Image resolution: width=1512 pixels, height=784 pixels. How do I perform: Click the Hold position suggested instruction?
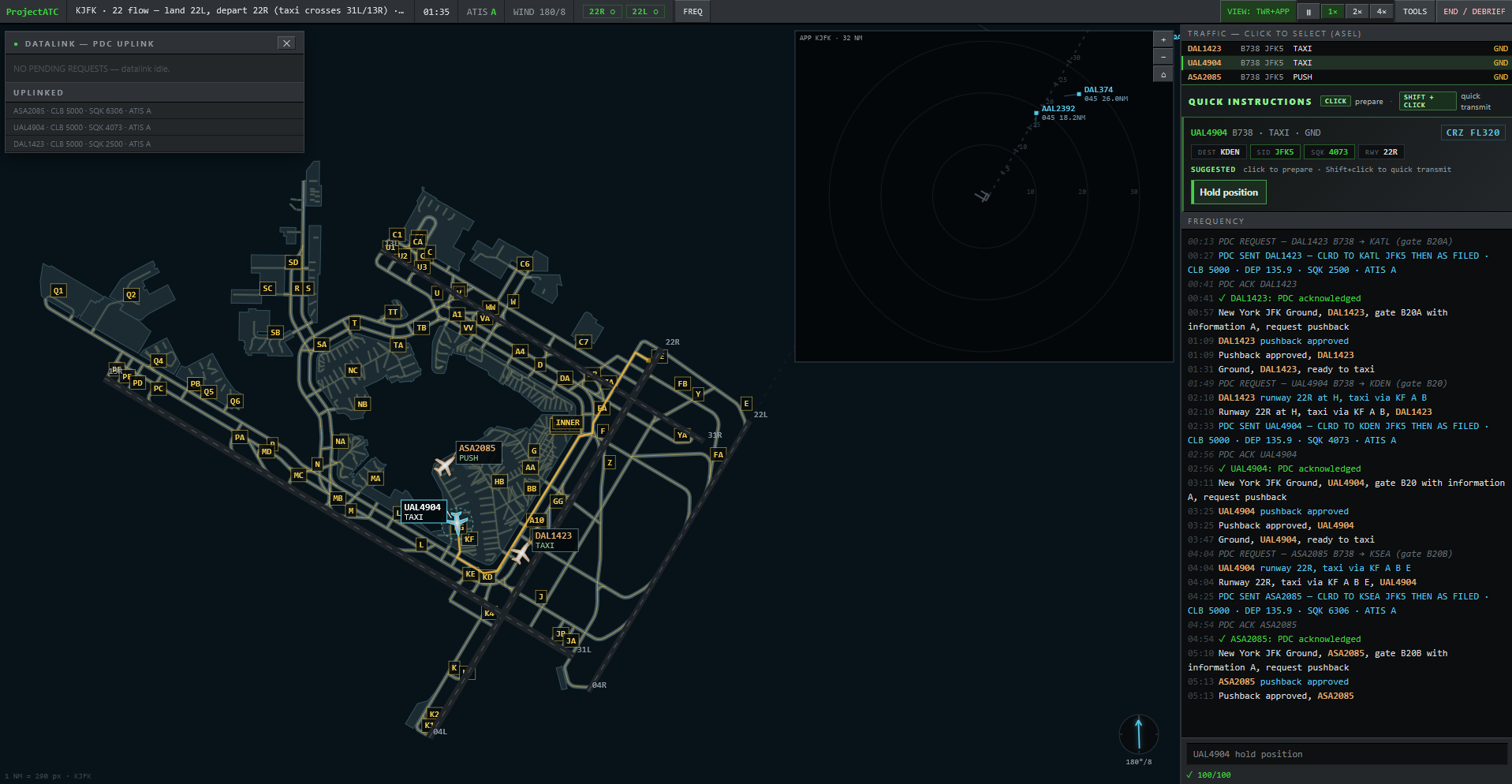1228,192
